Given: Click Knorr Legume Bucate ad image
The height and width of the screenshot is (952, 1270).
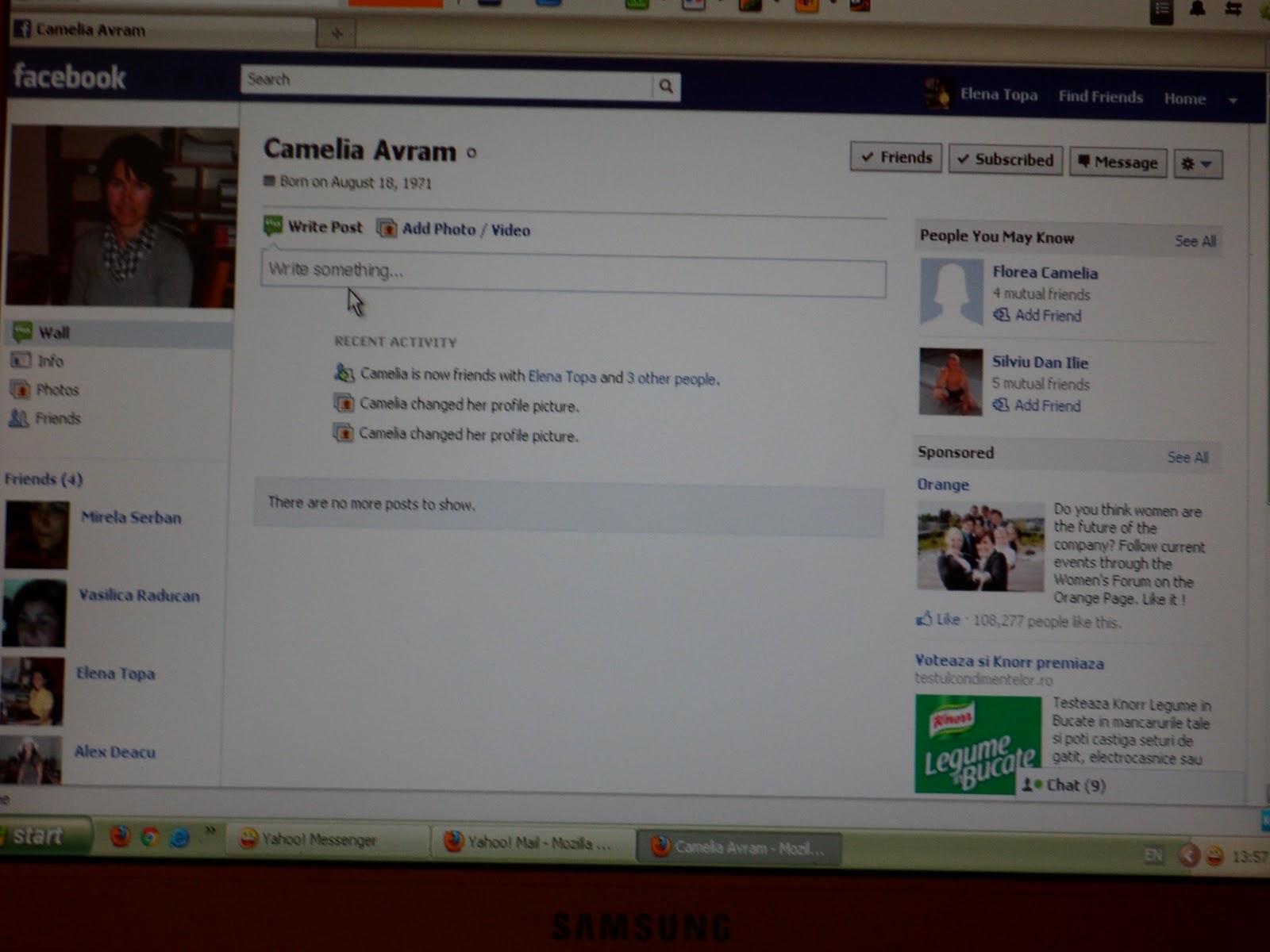Looking at the screenshot, I should point(978,744).
